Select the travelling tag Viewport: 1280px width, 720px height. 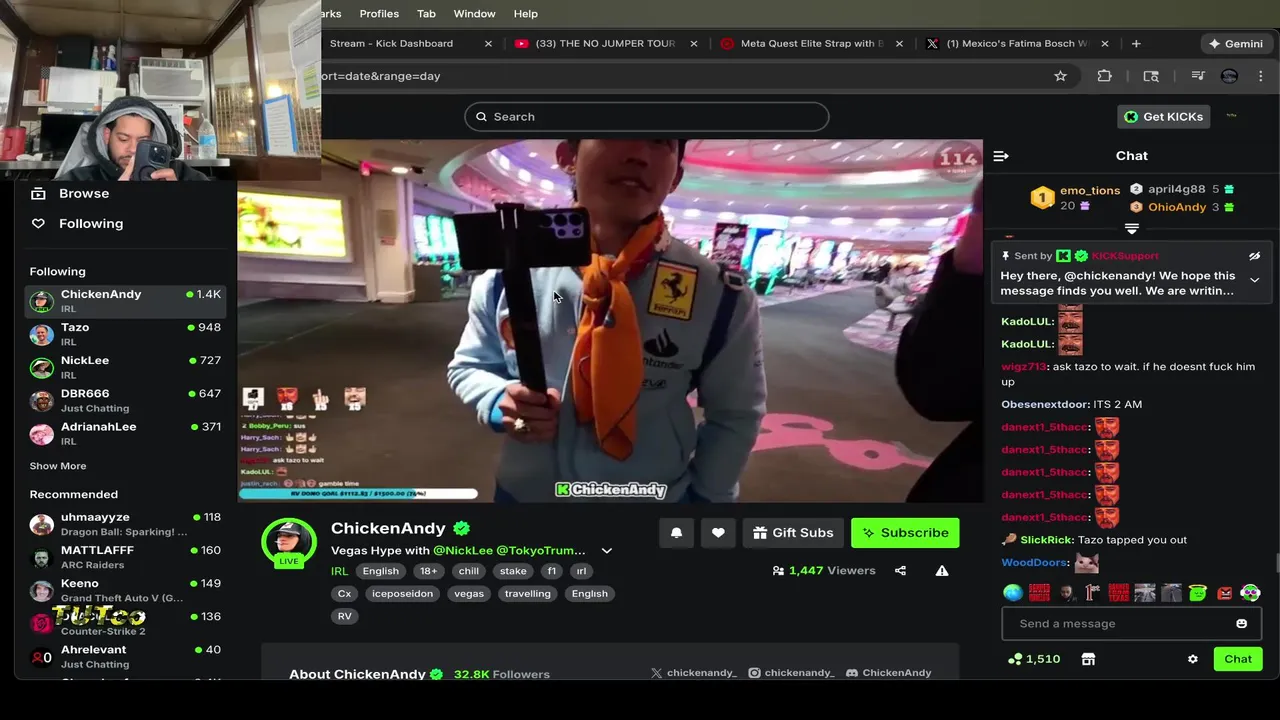[527, 594]
